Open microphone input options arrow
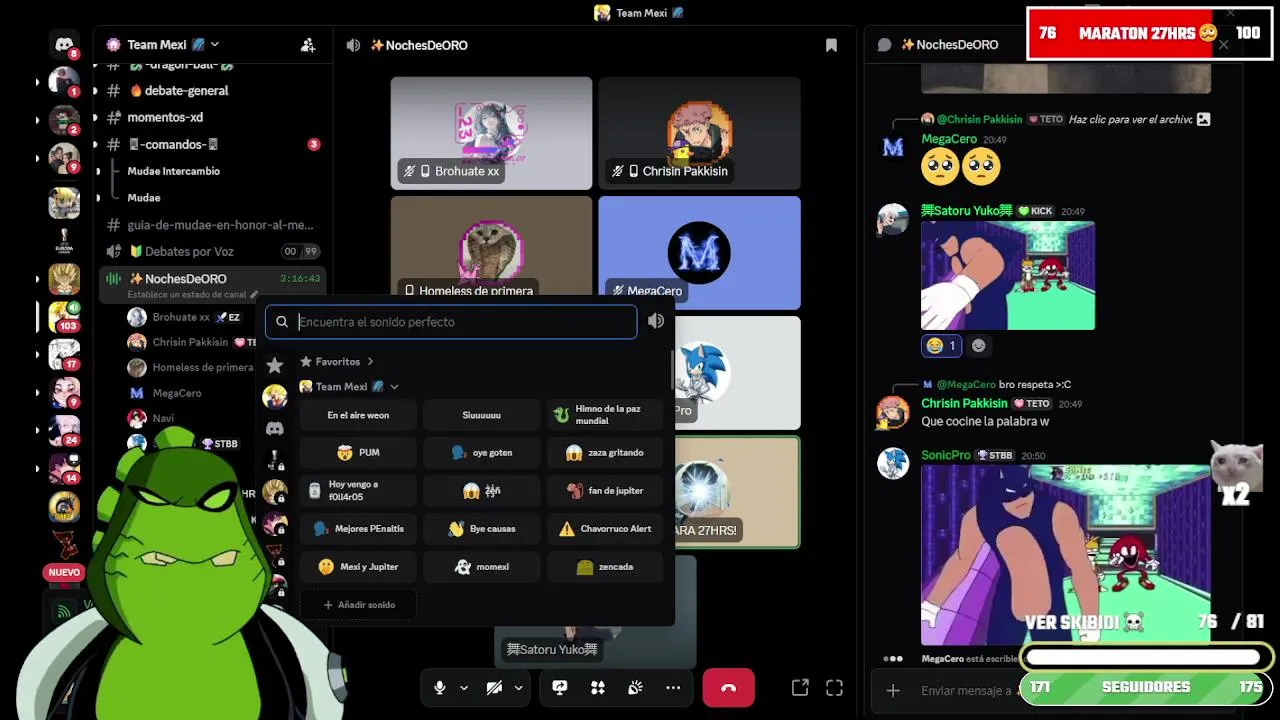 pyautogui.click(x=464, y=688)
